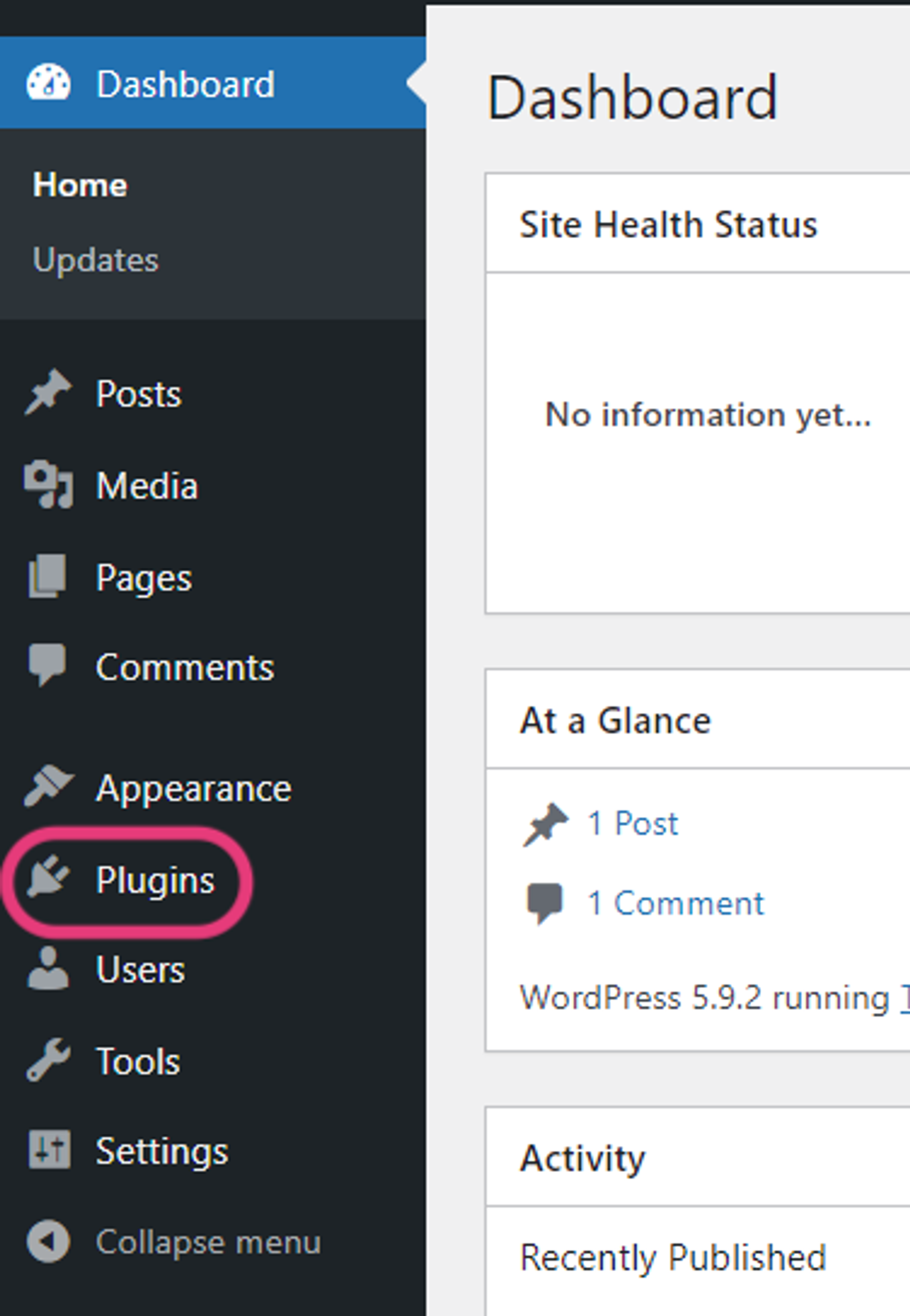Select Home under Dashboard
Screen dimensions: 910x1316
tap(80, 184)
